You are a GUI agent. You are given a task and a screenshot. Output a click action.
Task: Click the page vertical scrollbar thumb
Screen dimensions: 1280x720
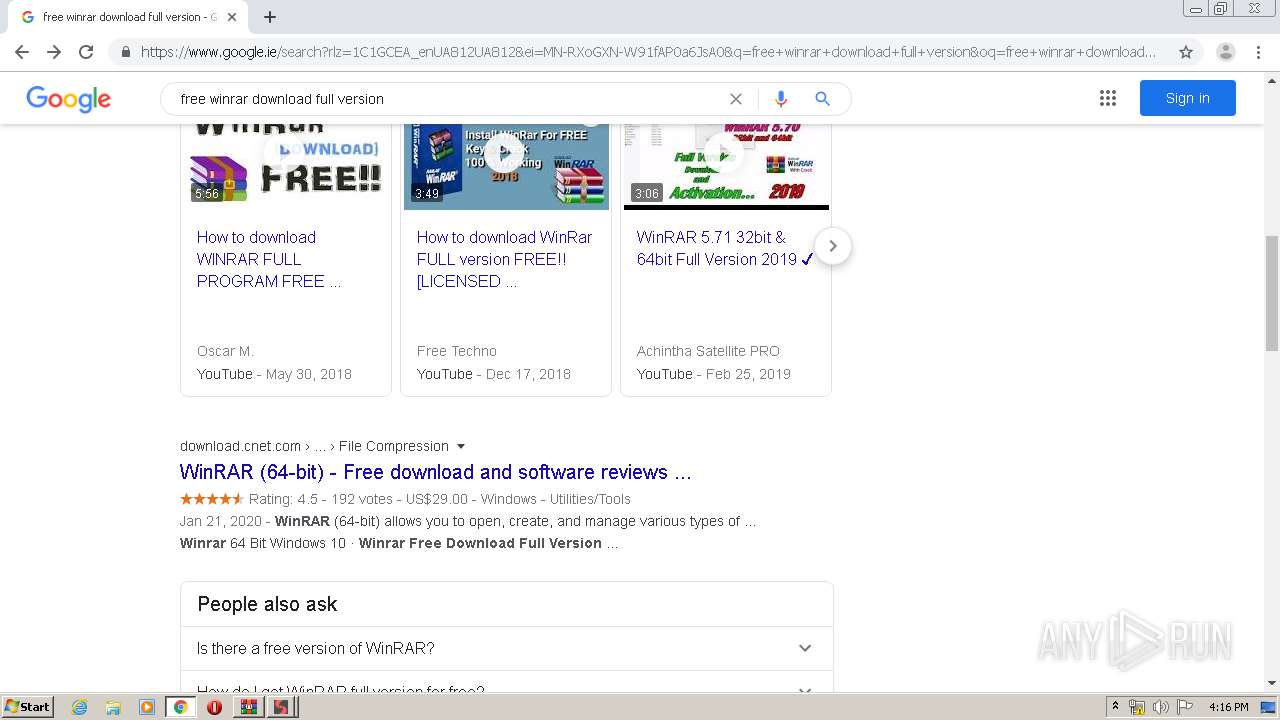pyautogui.click(x=1272, y=293)
